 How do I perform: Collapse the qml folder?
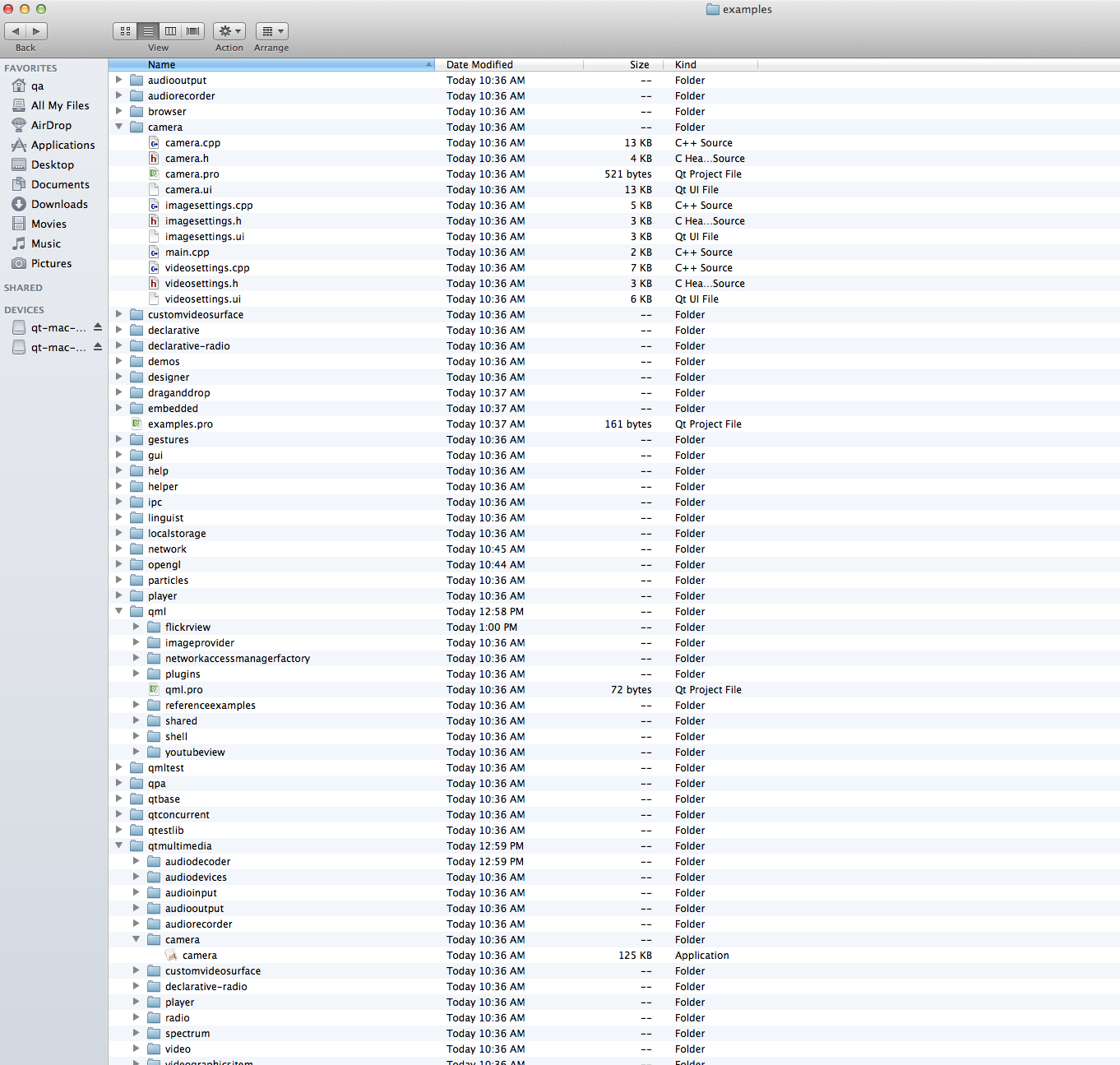(119, 611)
